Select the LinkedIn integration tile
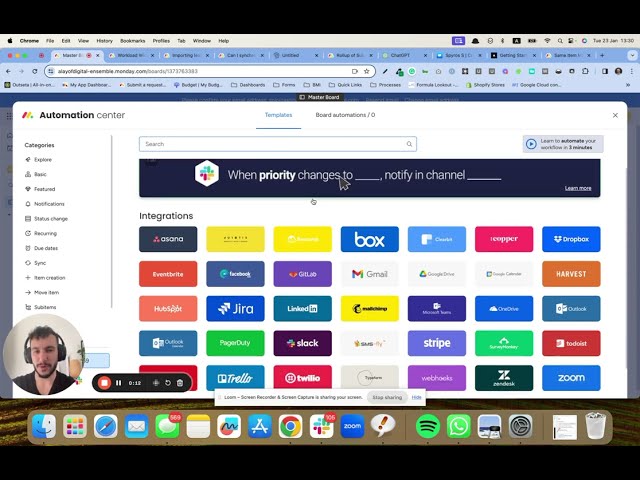The height and width of the screenshot is (480, 640). pos(302,309)
